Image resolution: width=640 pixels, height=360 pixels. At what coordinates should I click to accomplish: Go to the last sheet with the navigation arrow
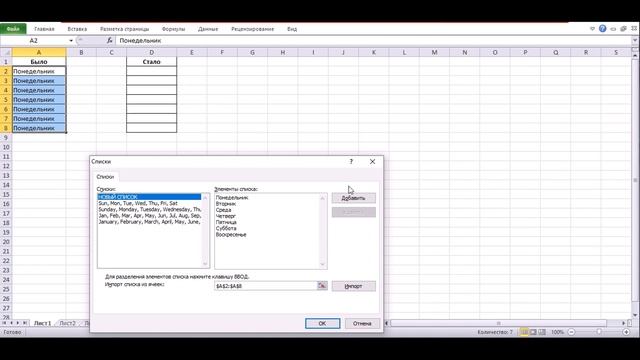(x=24, y=323)
